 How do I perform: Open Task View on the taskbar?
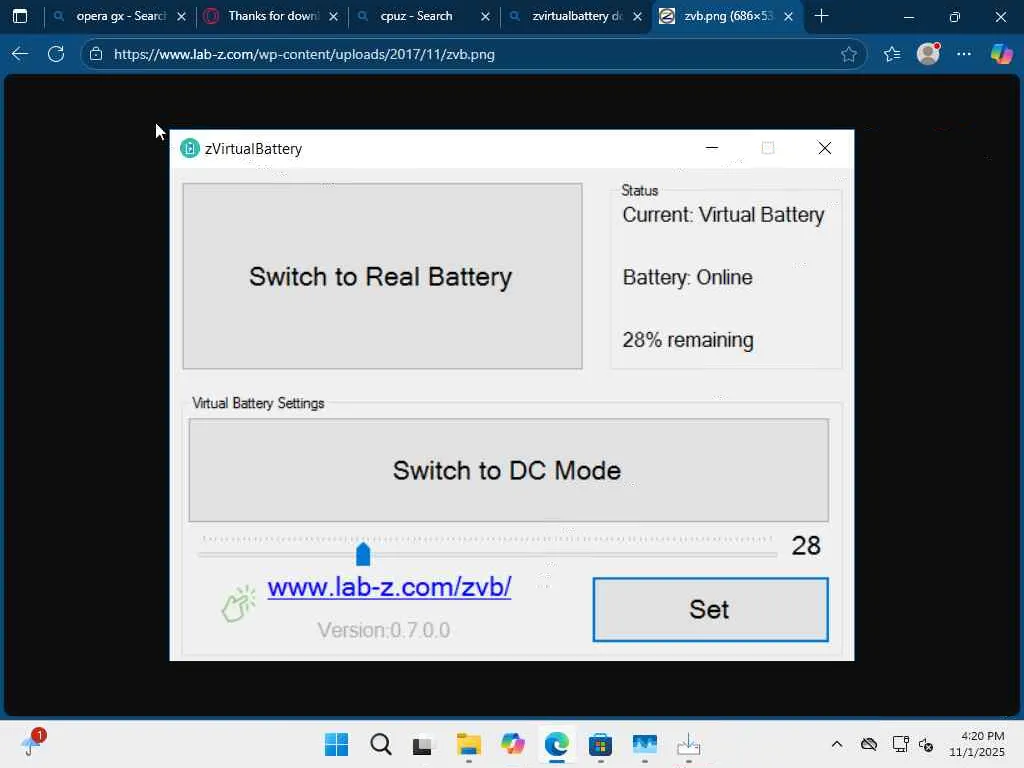424,744
